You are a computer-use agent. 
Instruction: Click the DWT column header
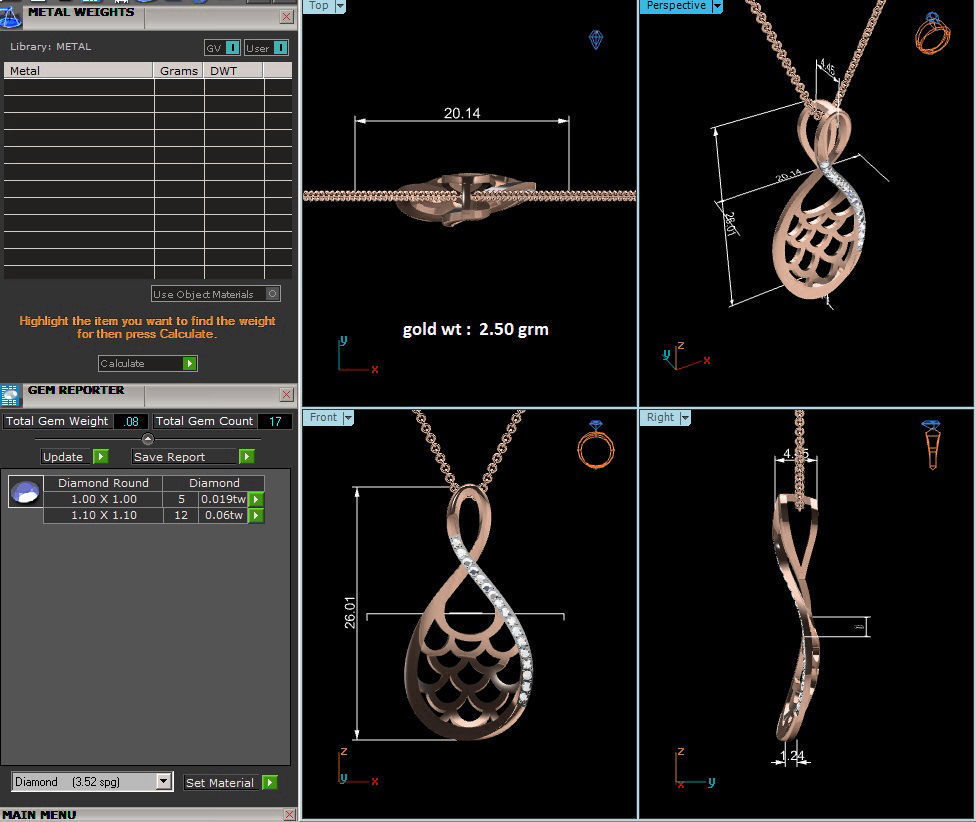tap(234, 70)
